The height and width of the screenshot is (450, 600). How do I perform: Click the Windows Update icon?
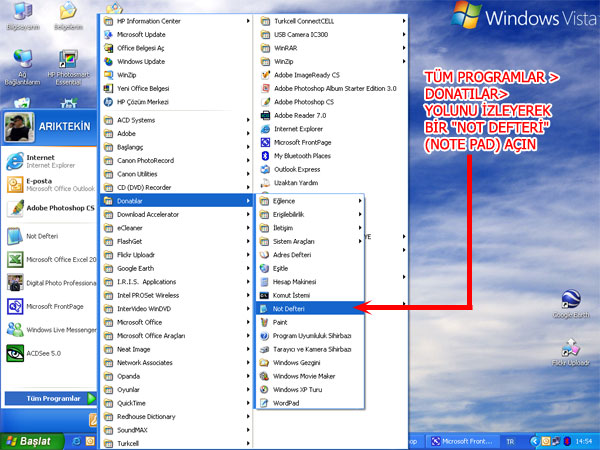coord(109,61)
